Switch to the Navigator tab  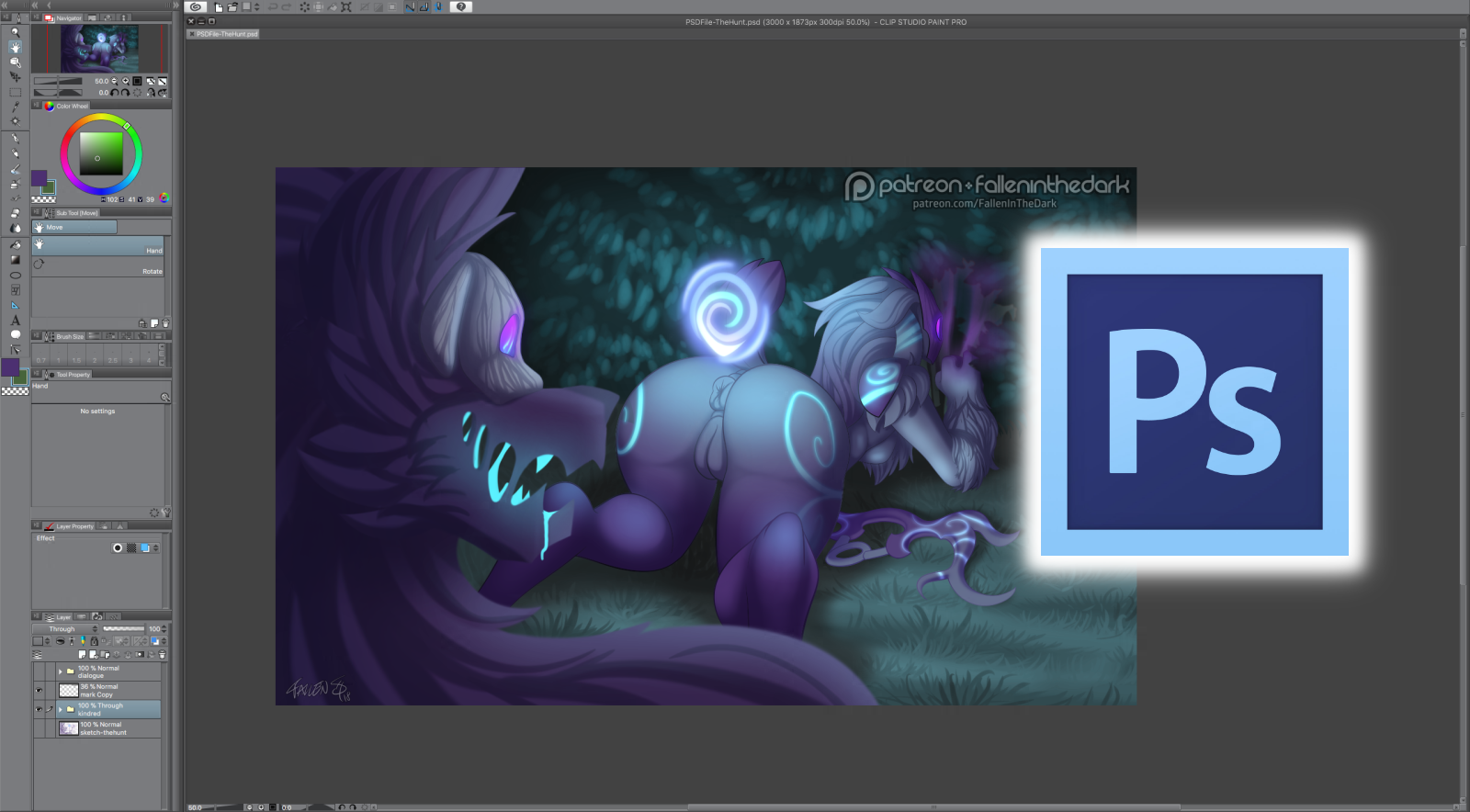point(63,18)
